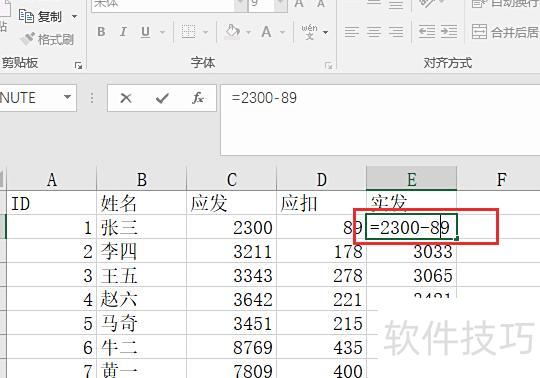Open the Font dialog launcher
The width and height of the screenshot is (540, 378).
(329, 65)
